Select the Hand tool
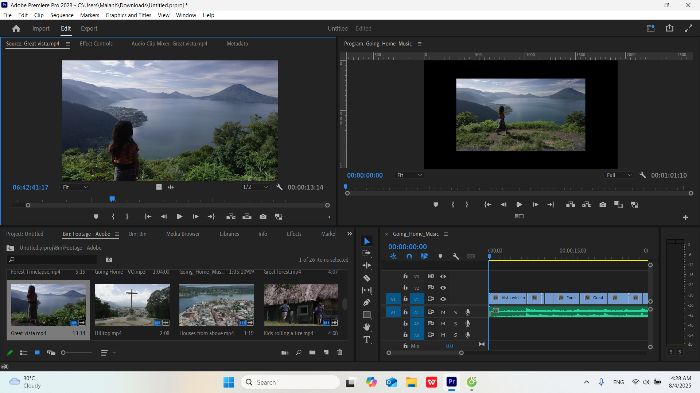This screenshot has height=393, width=700. click(x=367, y=327)
